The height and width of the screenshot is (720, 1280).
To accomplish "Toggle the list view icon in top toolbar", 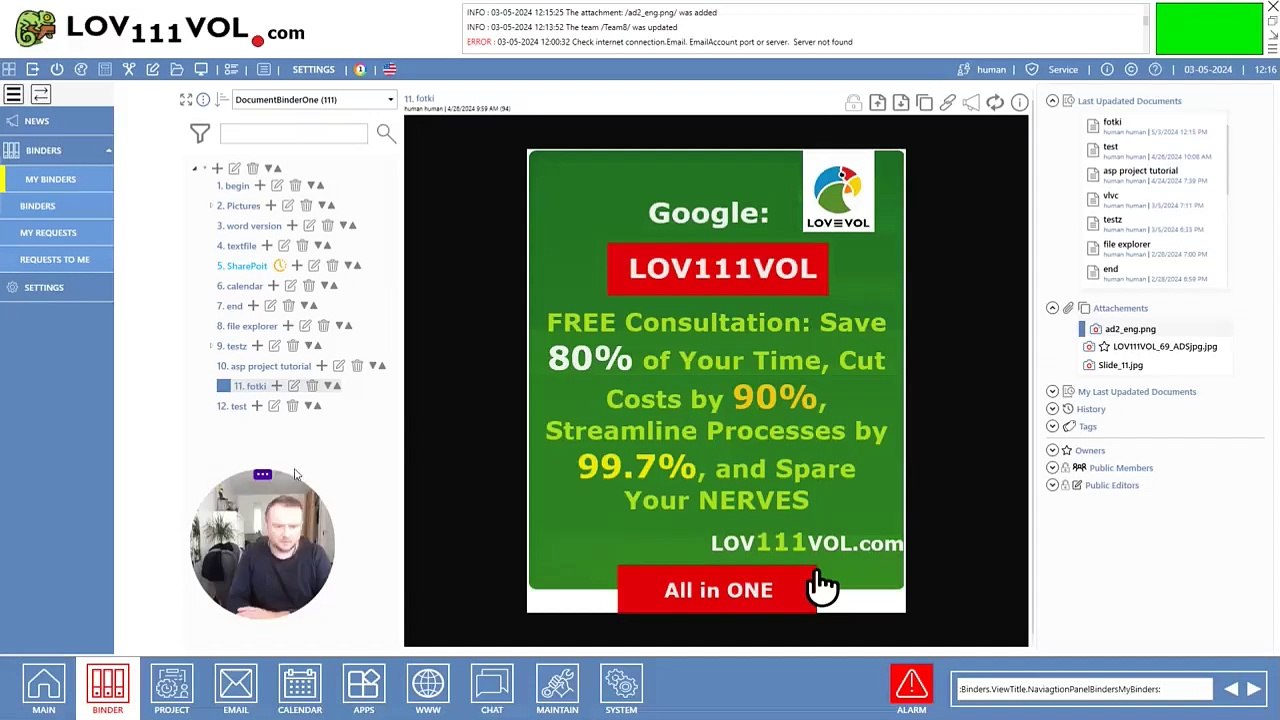I will (264, 69).
